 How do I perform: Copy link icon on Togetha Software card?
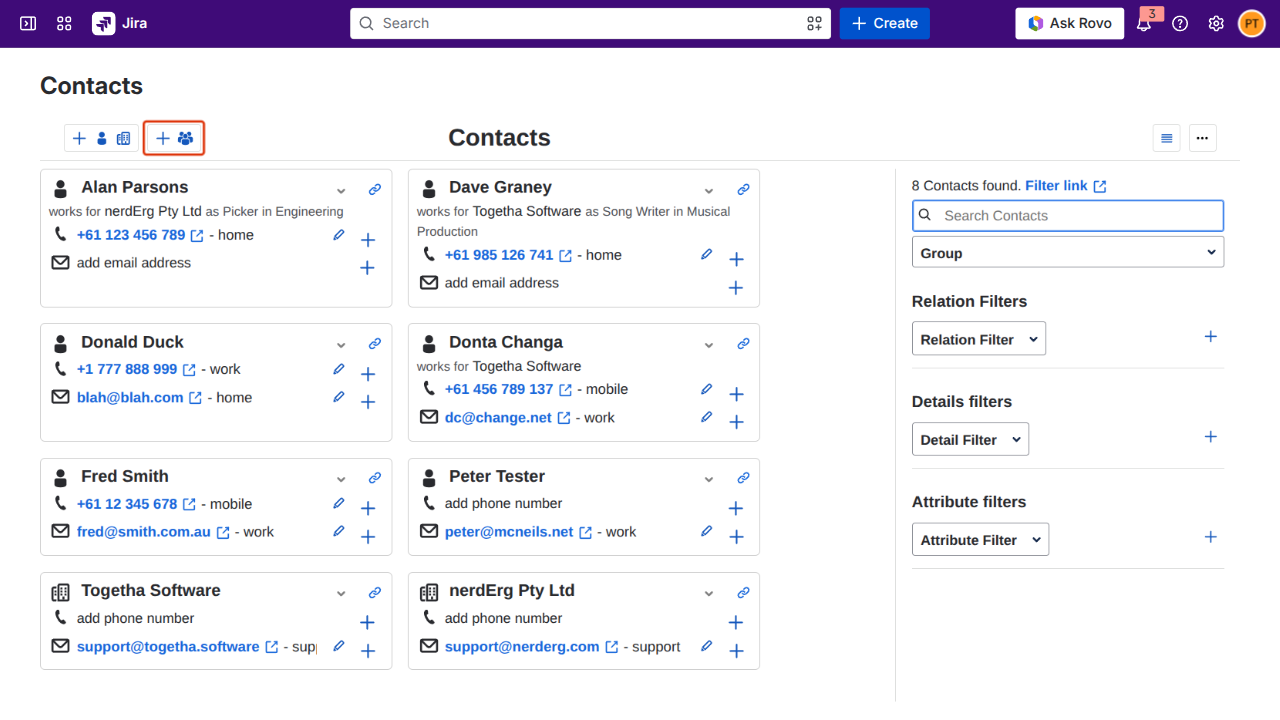[375, 593]
